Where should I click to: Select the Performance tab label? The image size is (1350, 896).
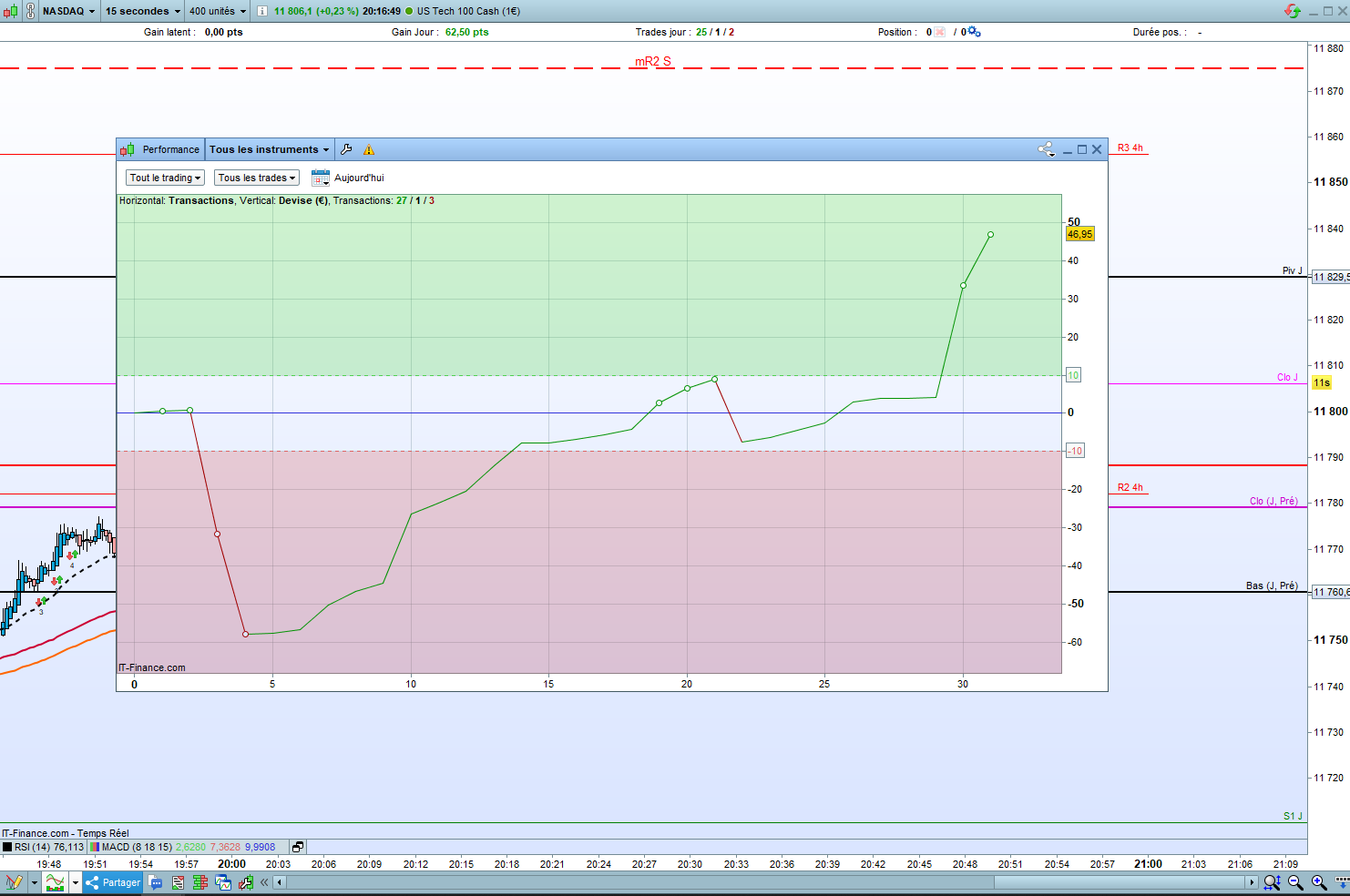[x=170, y=149]
